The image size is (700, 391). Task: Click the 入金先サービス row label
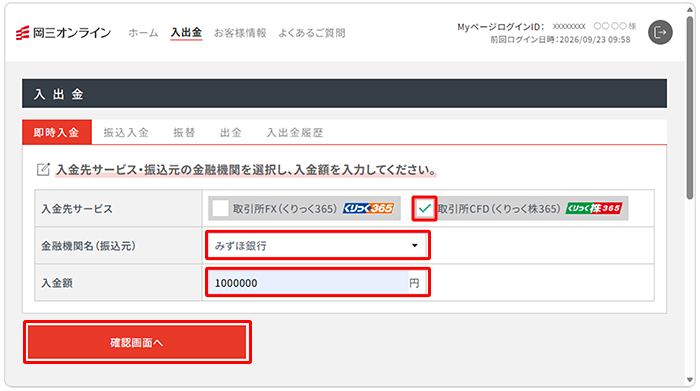click(x=77, y=209)
